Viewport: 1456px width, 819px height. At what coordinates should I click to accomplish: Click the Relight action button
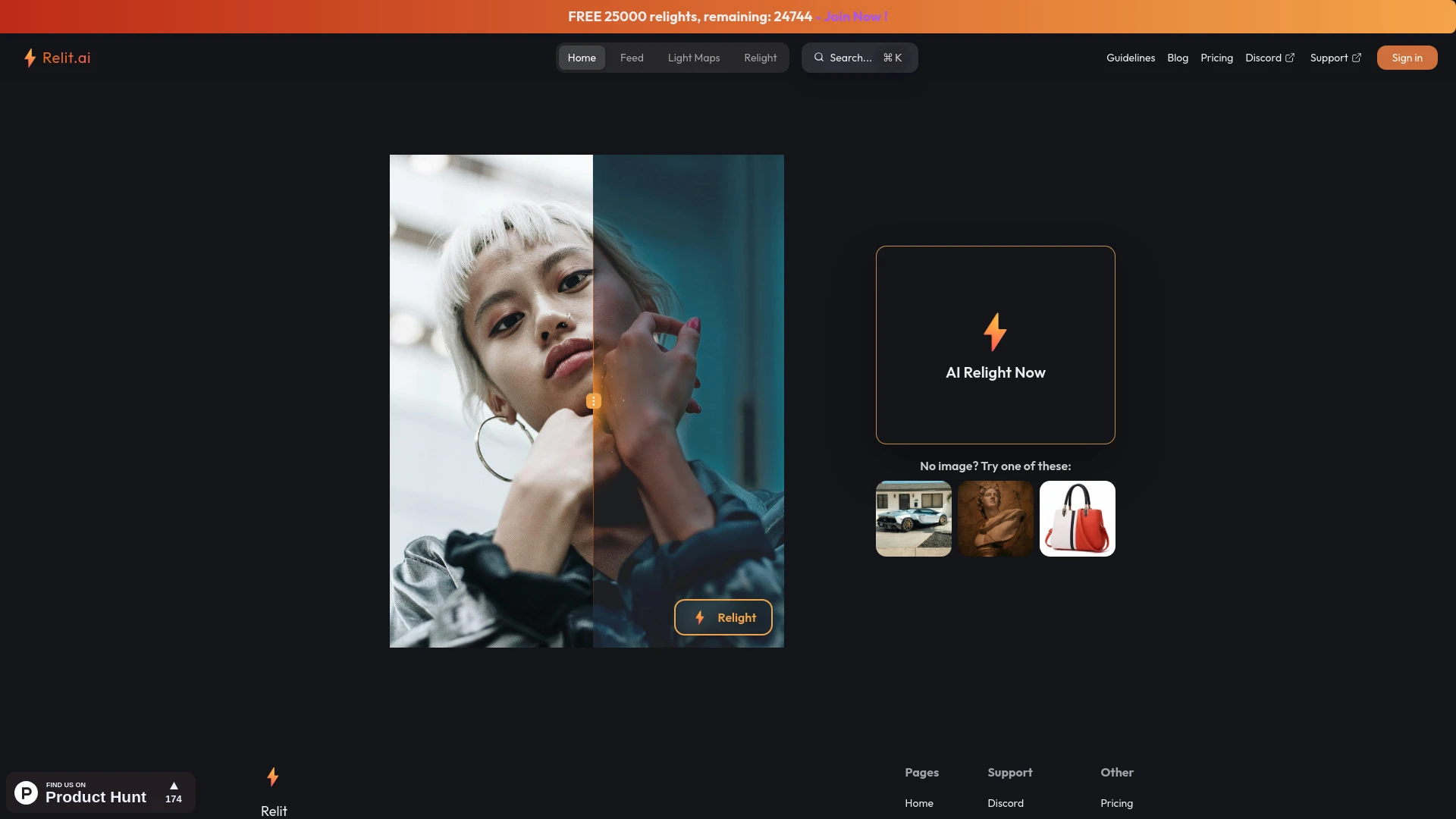tap(723, 617)
